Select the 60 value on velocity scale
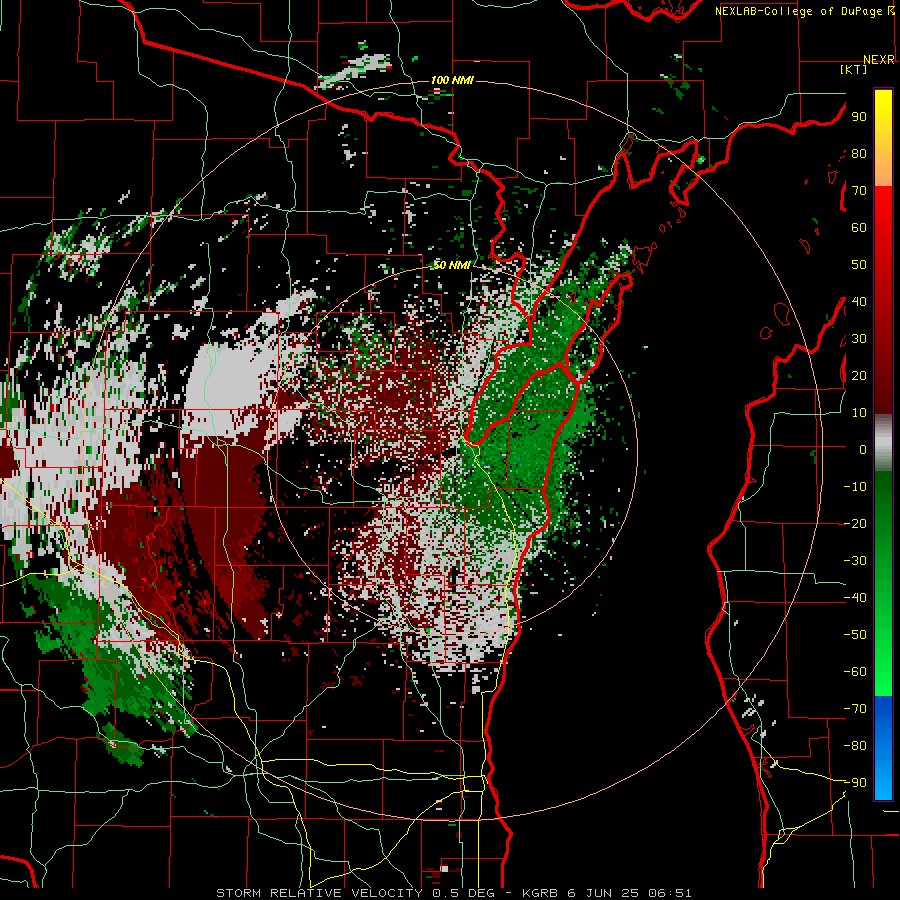 [859, 227]
